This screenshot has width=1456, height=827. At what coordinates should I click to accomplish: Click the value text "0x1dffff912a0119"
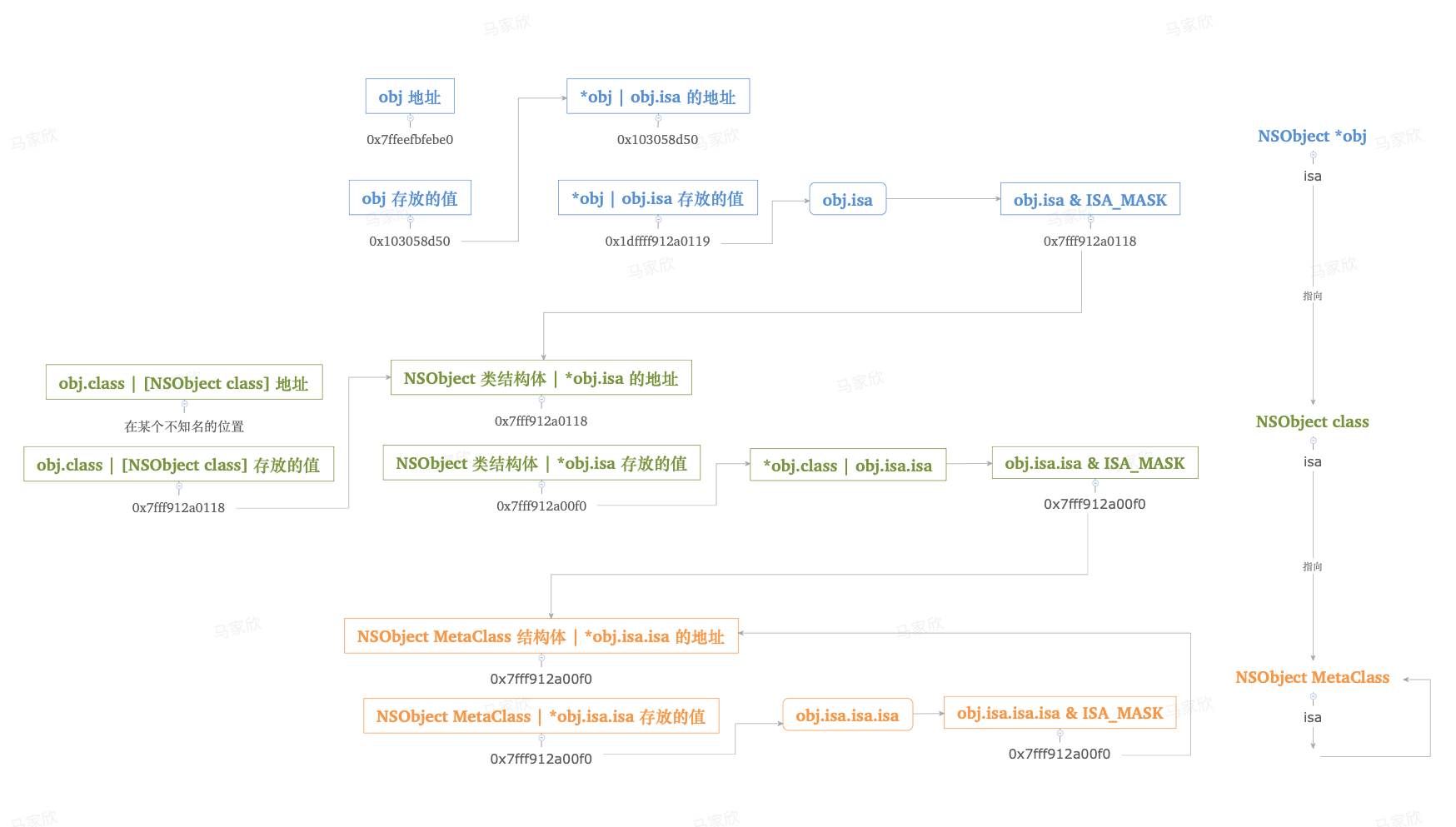[657, 242]
